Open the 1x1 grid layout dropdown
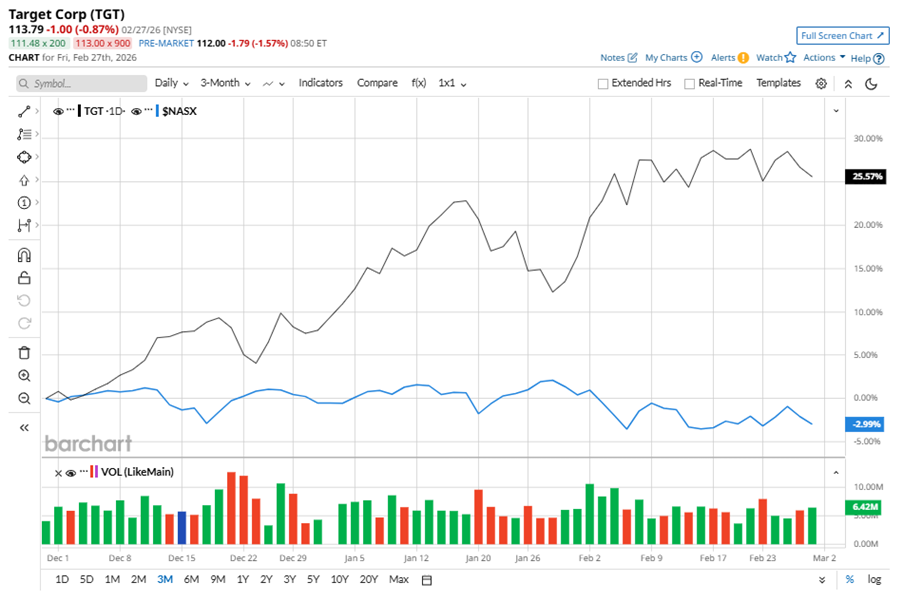903x601 pixels. click(452, 83)
